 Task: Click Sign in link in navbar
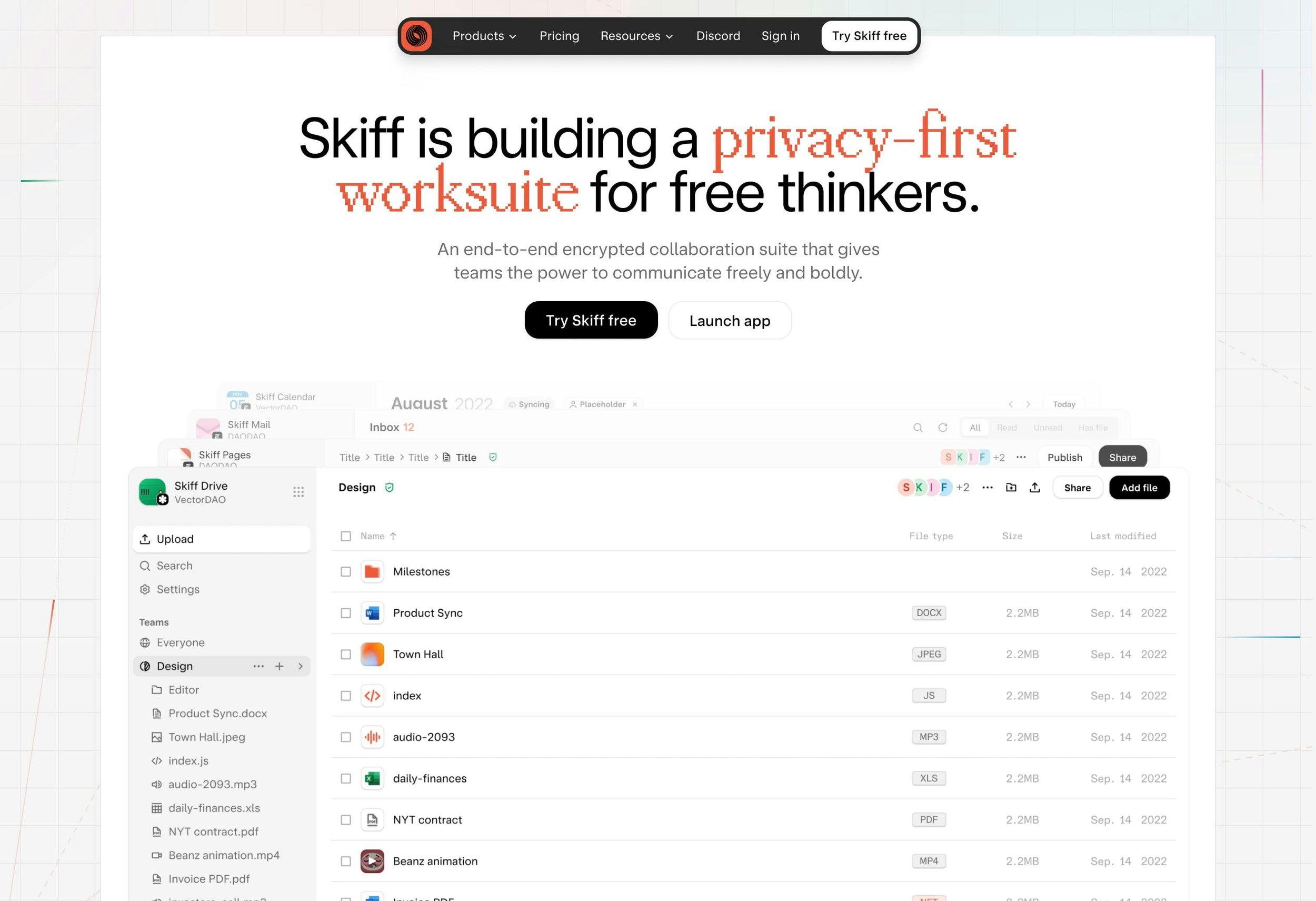[x=780, y=35]
